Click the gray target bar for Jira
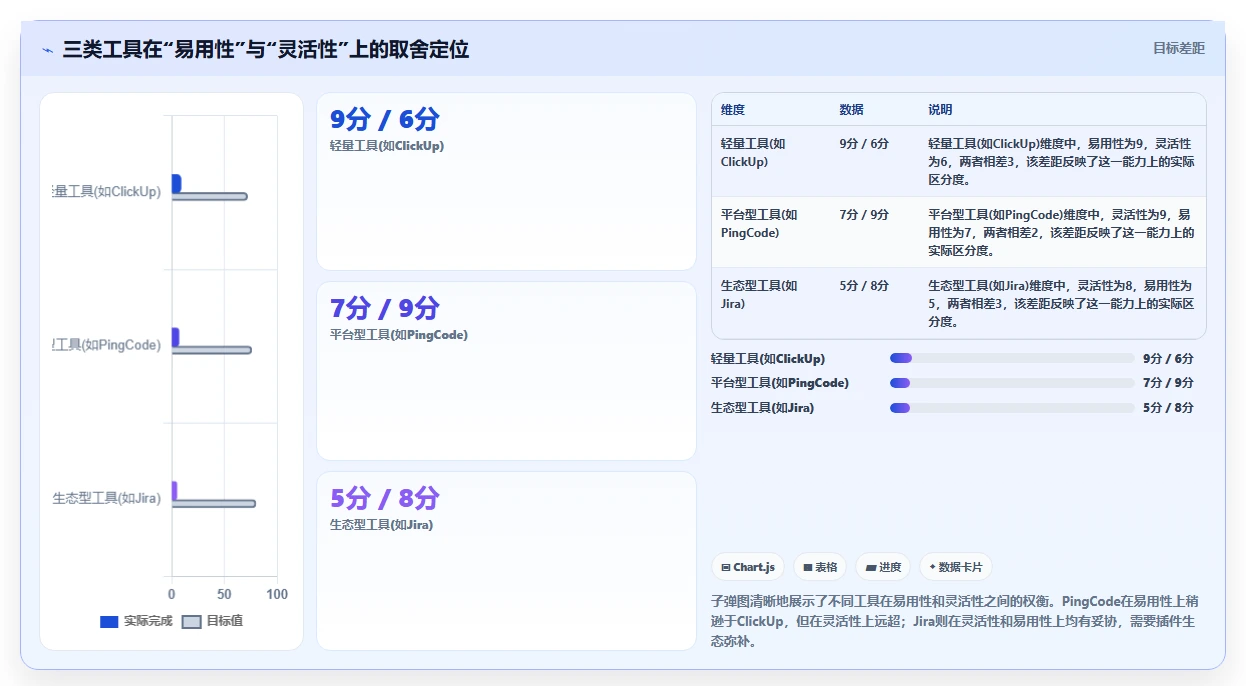Screen dimensions: 1246x686 pos(213,503)
